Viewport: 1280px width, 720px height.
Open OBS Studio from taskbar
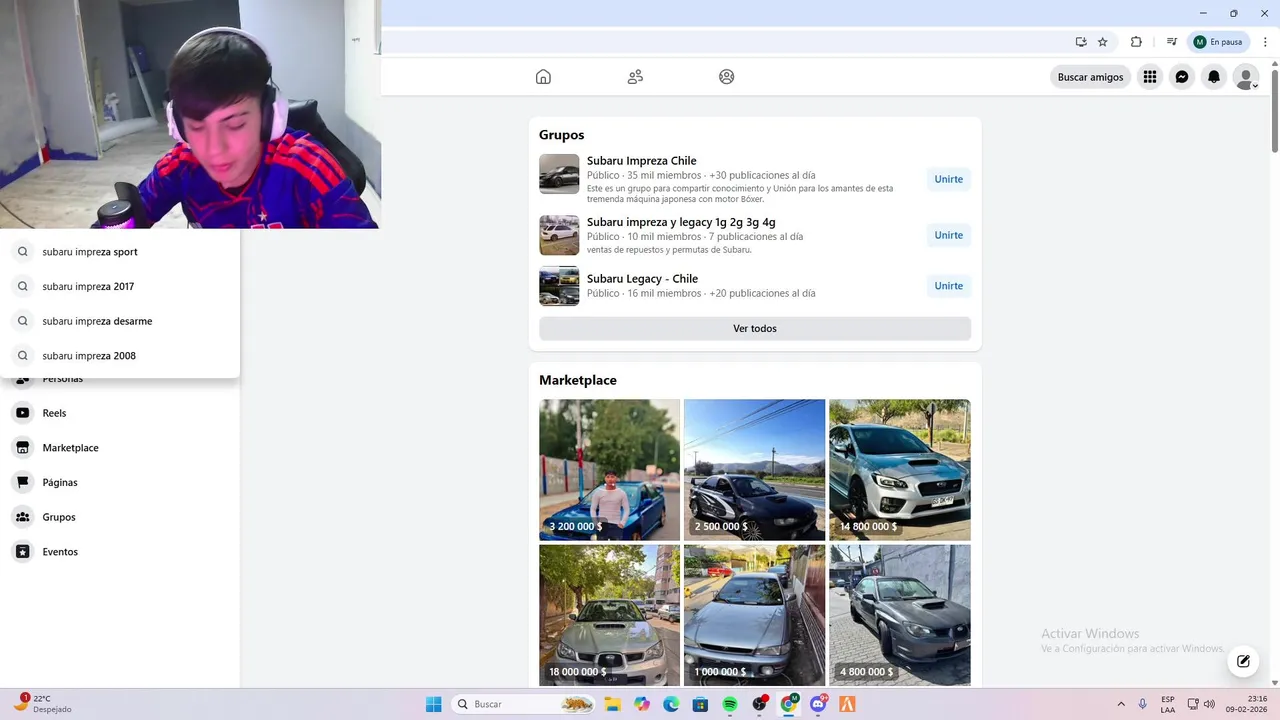click(759, 704)
